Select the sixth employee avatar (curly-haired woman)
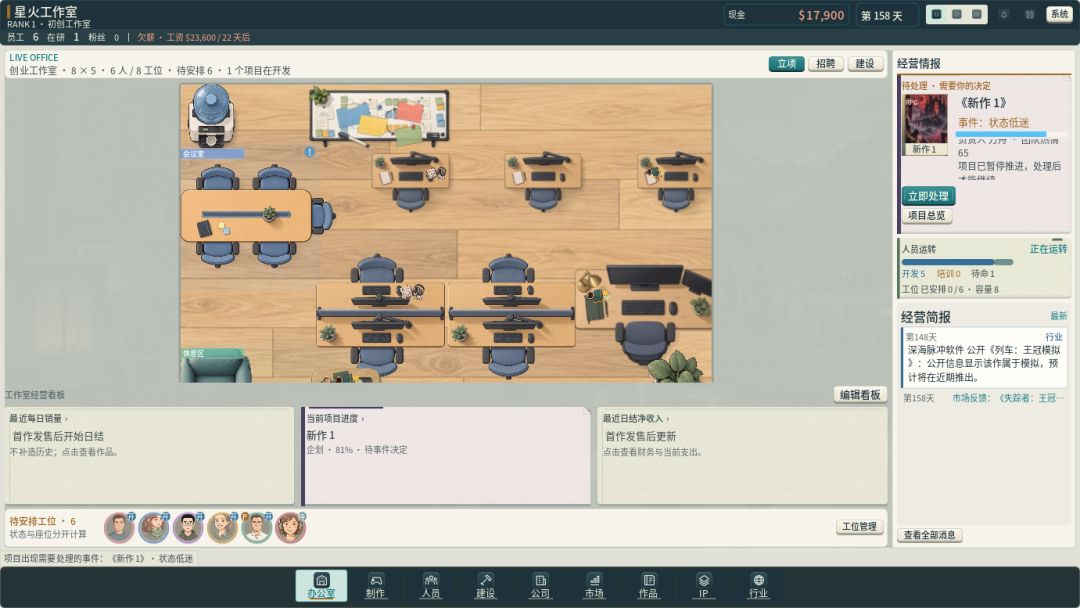Image resolution: width=1080 pixels, height=608 pixels. (x=290, y=527)
